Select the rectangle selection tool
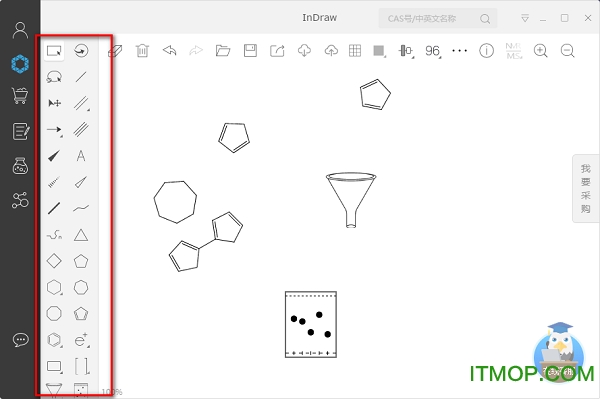The height and width of the screenshot is (399, 600). [54, 51]
